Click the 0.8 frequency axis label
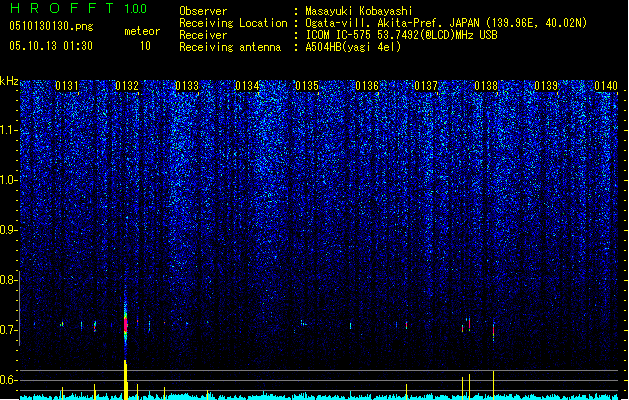Screen dimensions: 629x400 point(8,280)
